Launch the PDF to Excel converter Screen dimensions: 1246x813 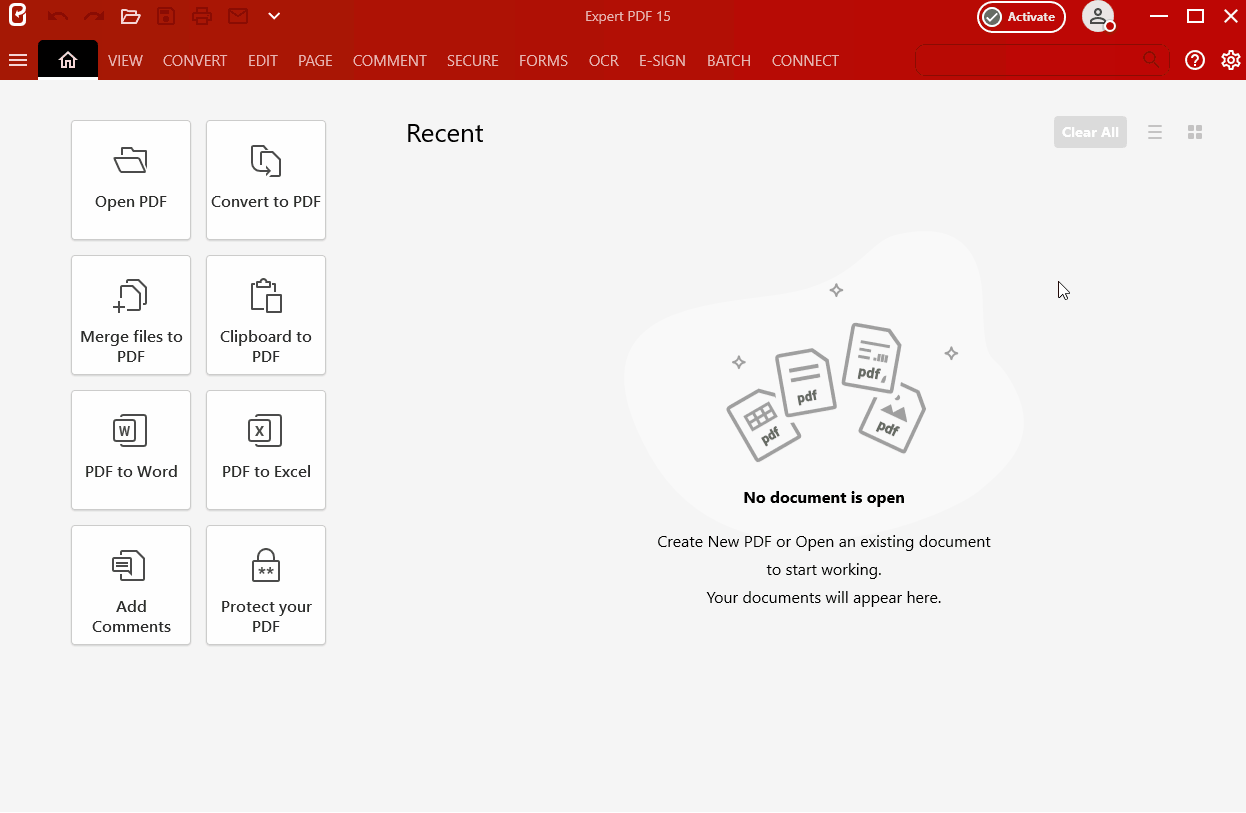[266, 450]
